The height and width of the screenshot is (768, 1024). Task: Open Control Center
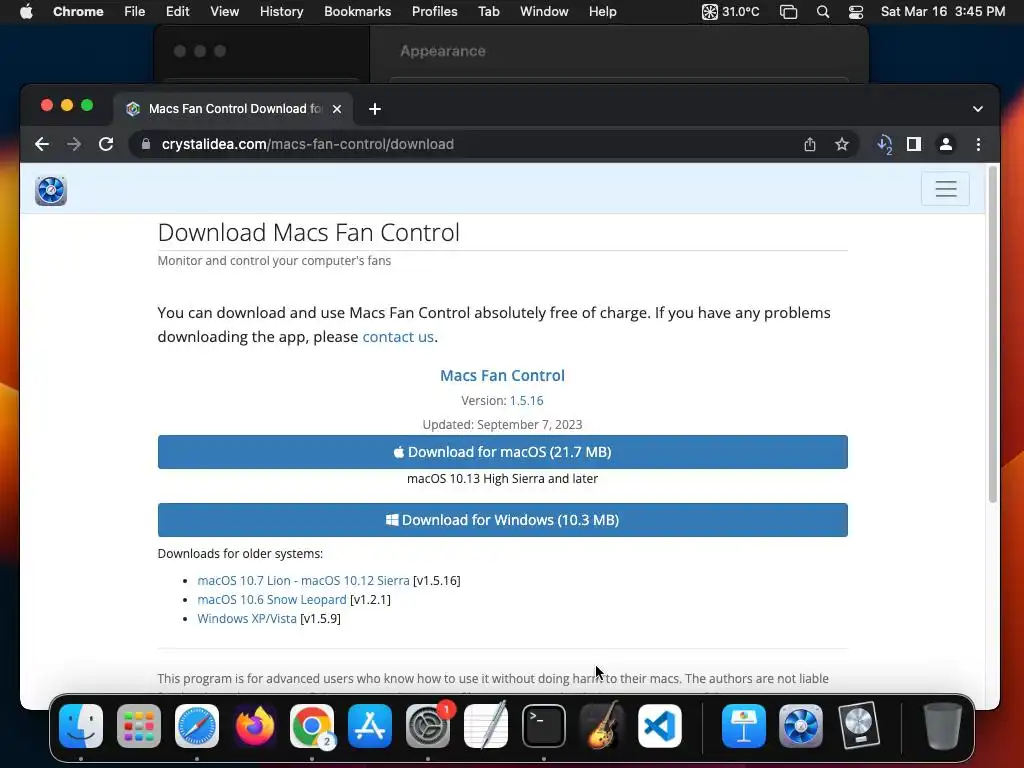[856, 12]
